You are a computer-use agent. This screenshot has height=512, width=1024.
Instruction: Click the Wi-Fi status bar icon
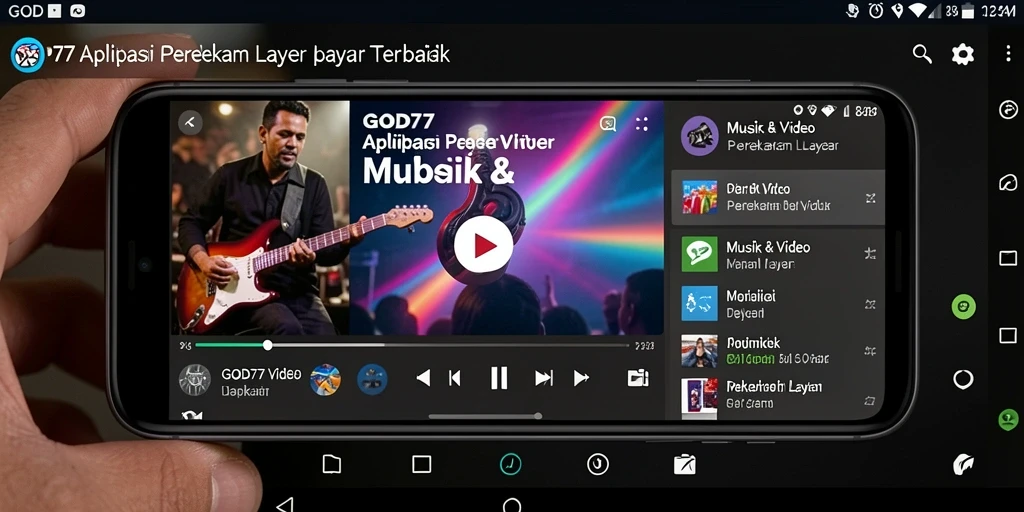tap(919, 10)
